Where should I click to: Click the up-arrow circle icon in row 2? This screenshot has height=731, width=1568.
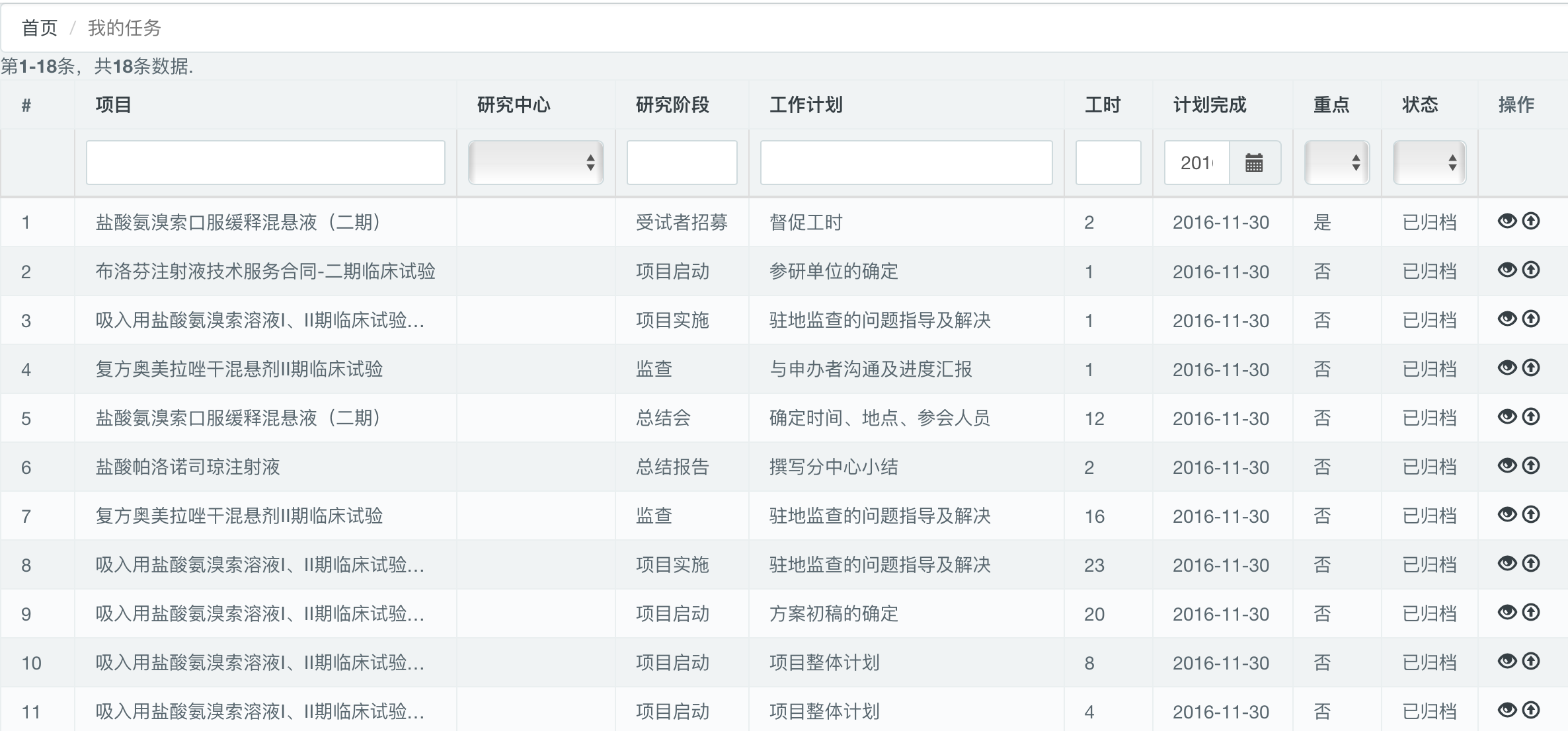pos(1531,270)
